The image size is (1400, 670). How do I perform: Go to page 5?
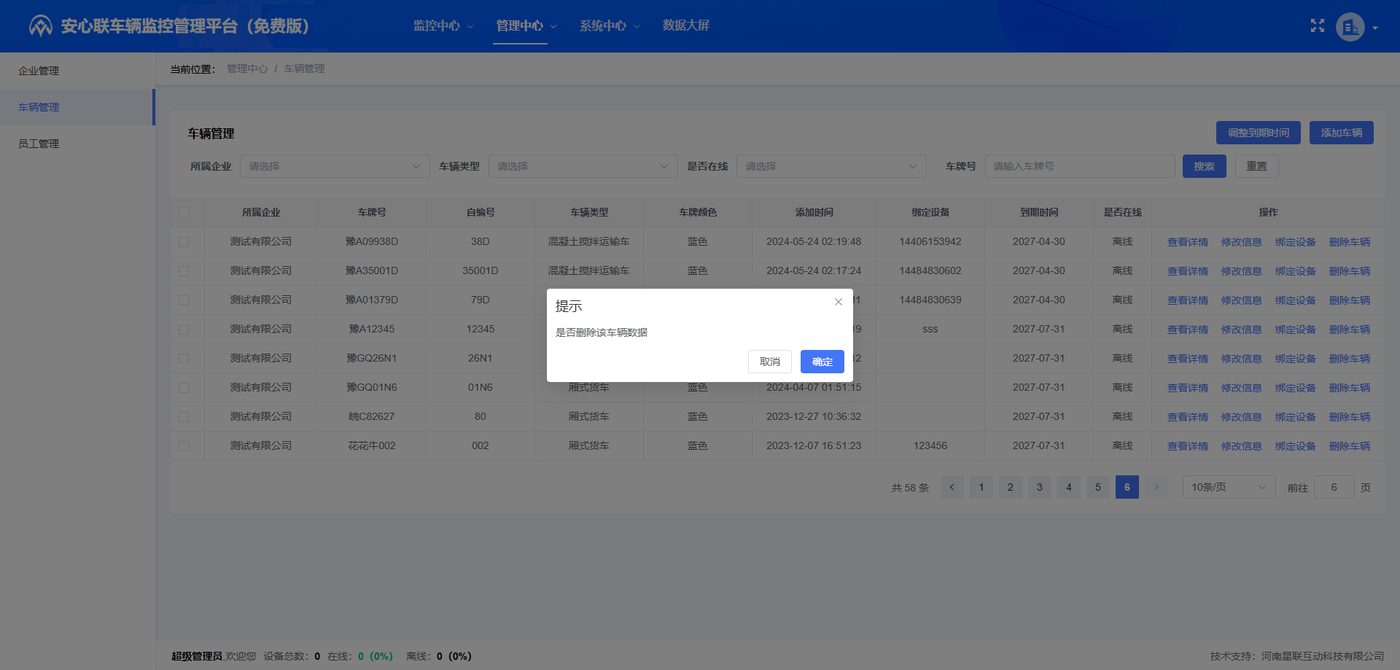[x=1098, y=487]
